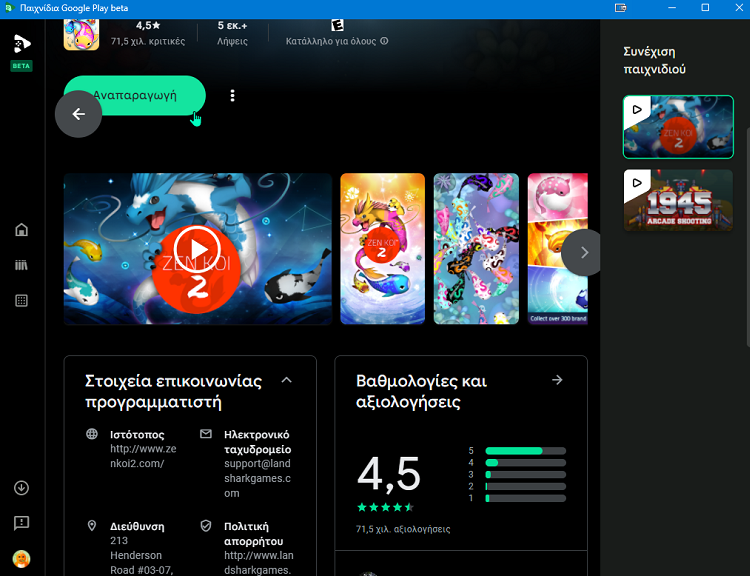Click the 1-star rating bar
Image resolution: width=750 pixels, height=576 pixels.
point(525,498)
